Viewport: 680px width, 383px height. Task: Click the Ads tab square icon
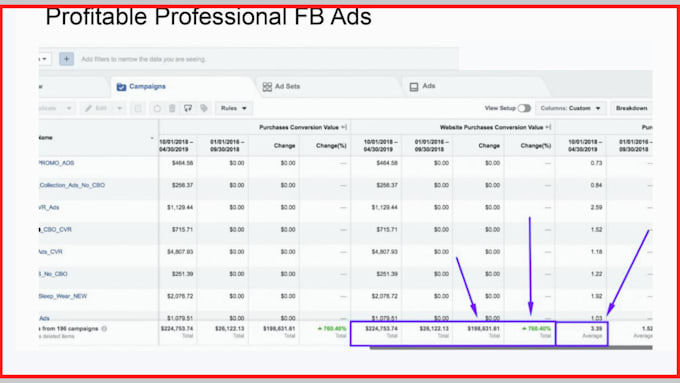(414, 87)
